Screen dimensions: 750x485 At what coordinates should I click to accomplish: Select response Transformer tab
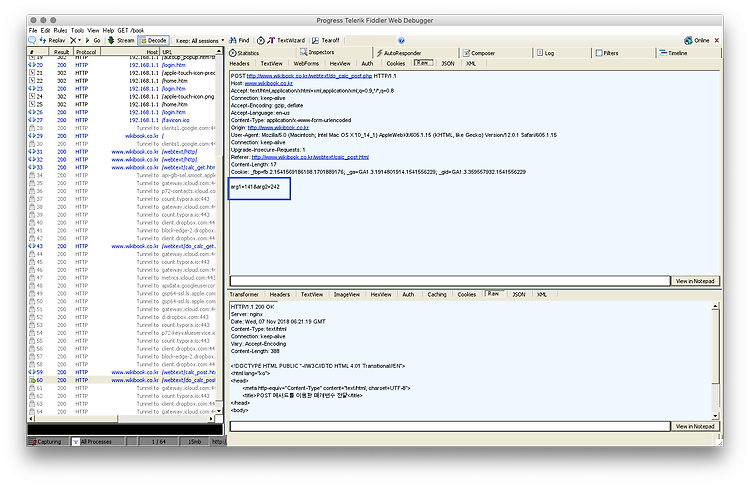point(244,295)
